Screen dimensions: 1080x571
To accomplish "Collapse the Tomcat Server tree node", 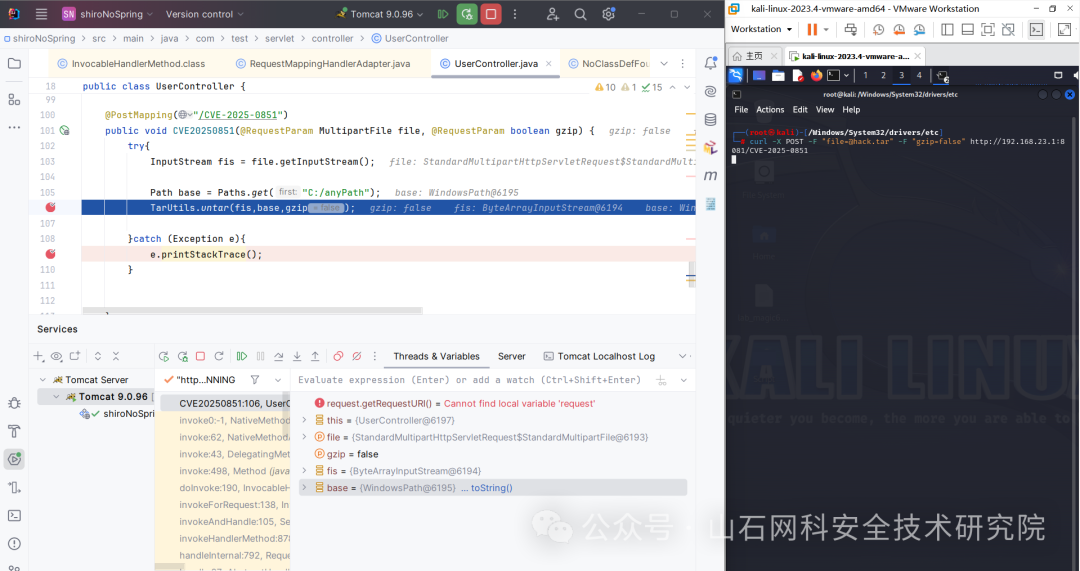I will pyautogui.click(x=43, y=380).
